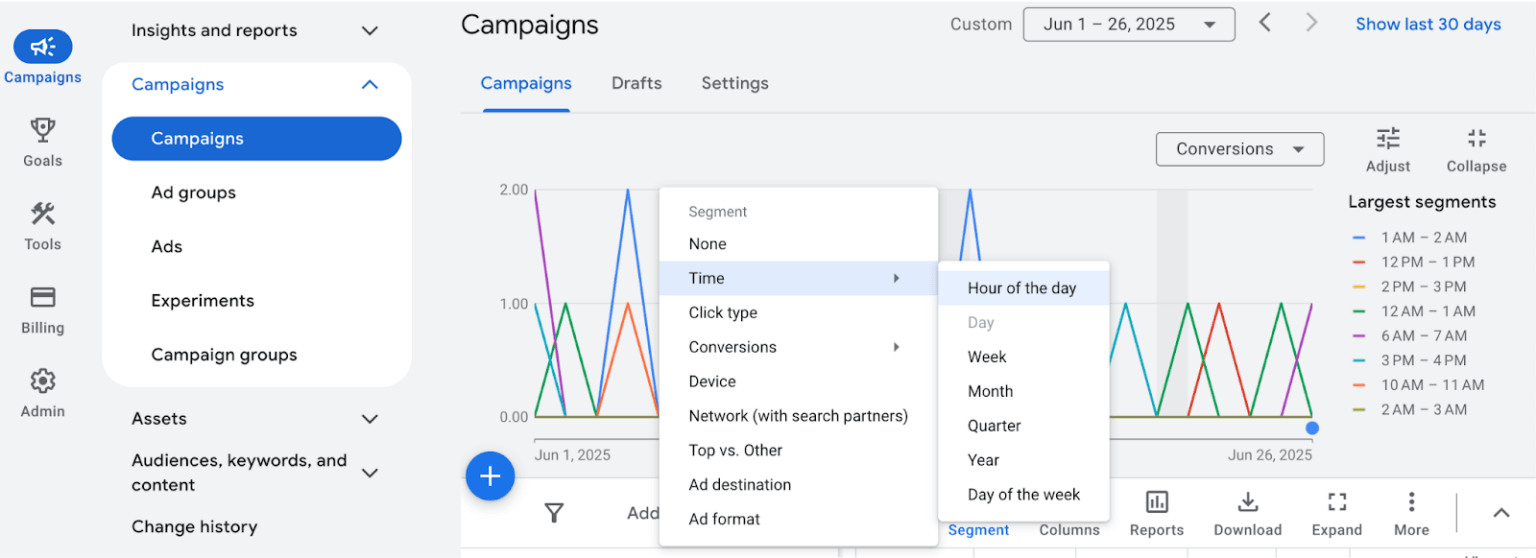
Task: Open Tools via the wrench icon
Action: (x=42, y=214)
